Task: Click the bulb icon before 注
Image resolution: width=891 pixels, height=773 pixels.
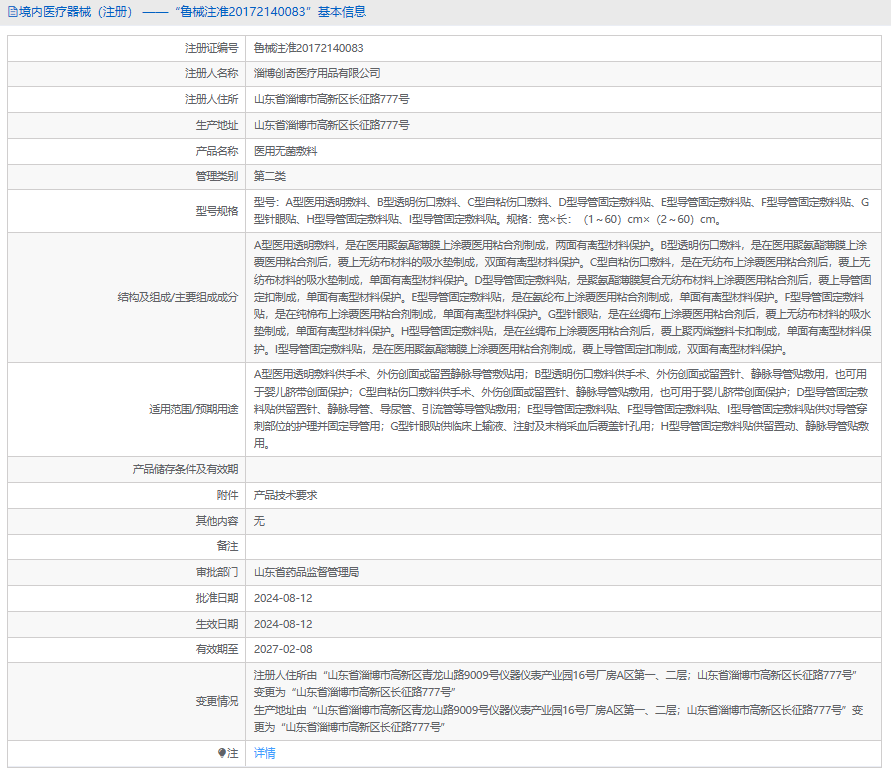Action: coord(222,753)
